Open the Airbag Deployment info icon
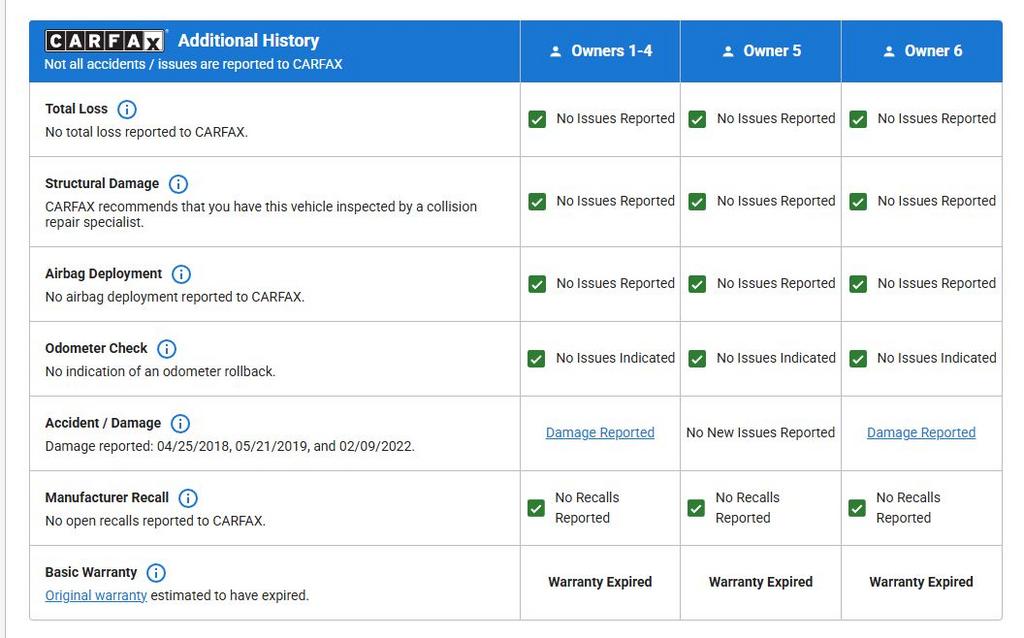 181,274
